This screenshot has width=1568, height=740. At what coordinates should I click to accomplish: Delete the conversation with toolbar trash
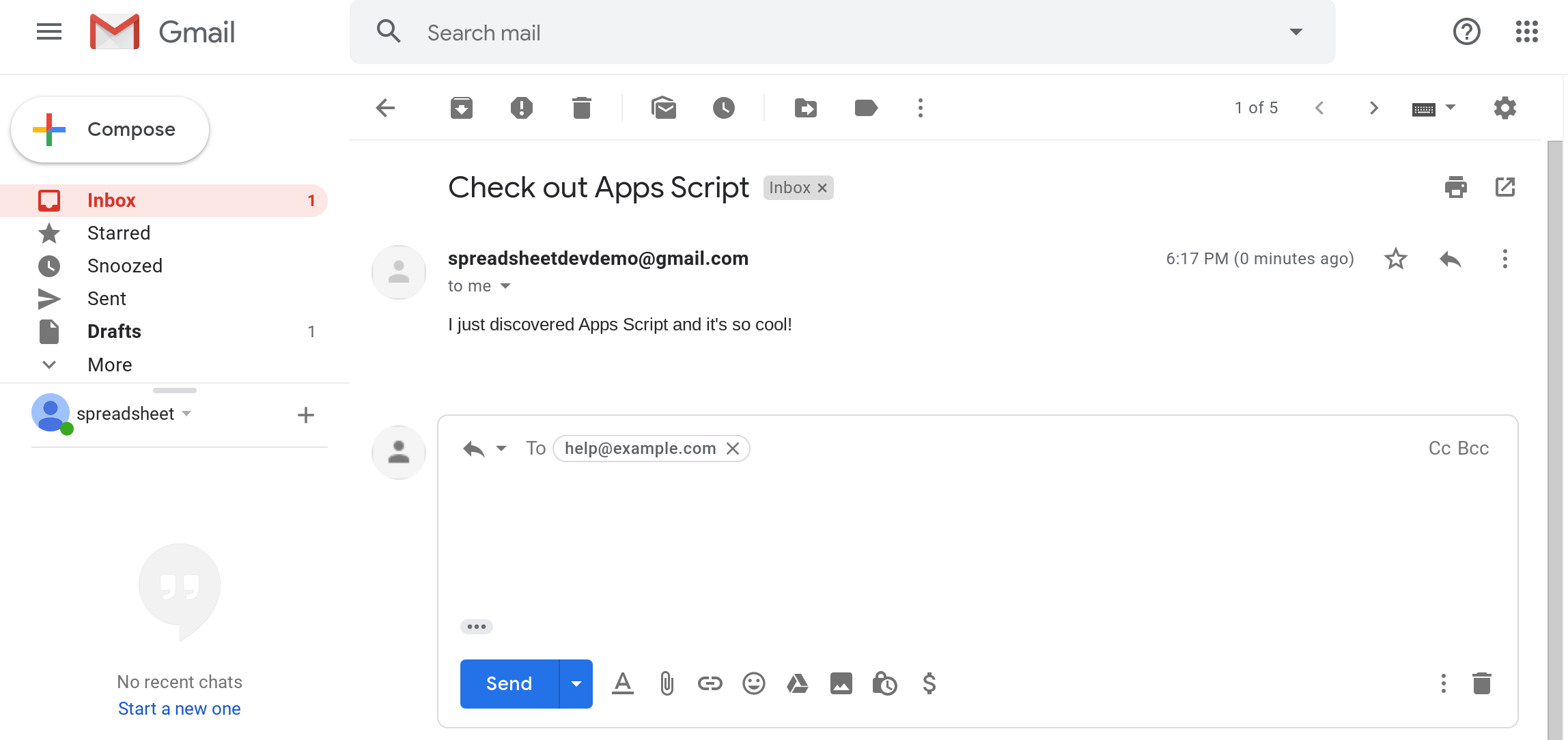582,108
